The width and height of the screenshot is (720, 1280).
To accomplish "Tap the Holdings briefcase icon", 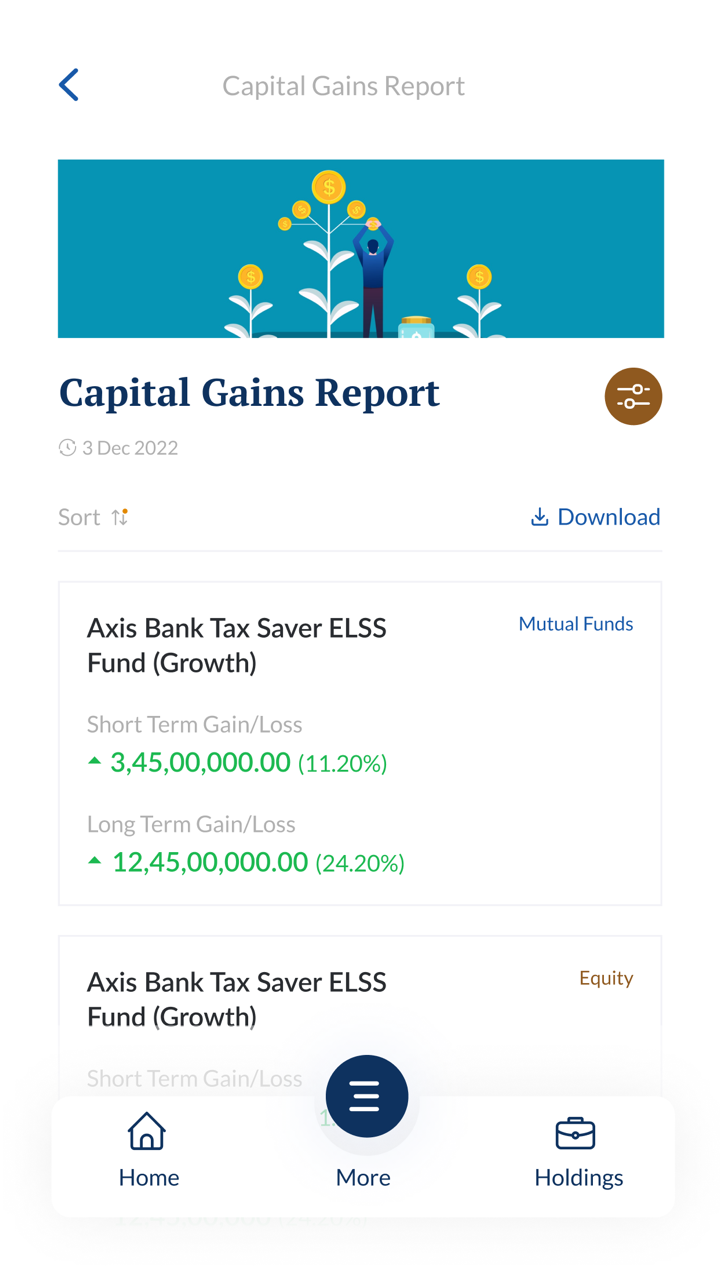I will [x=575, y=1133].
